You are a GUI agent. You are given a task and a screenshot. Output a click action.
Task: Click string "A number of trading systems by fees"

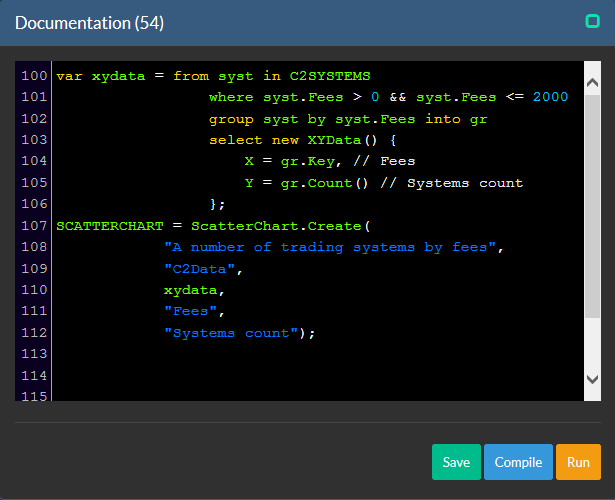click(x=329, y=247)
